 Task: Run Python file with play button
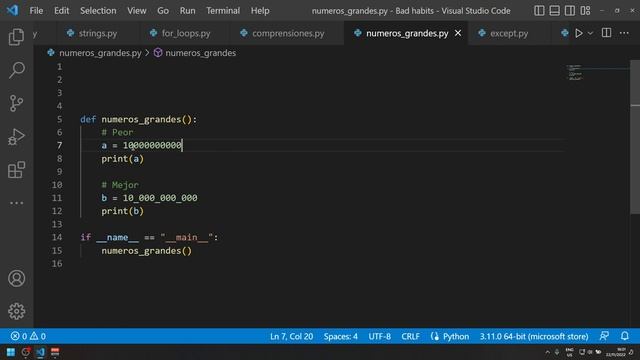coord(579,33)
